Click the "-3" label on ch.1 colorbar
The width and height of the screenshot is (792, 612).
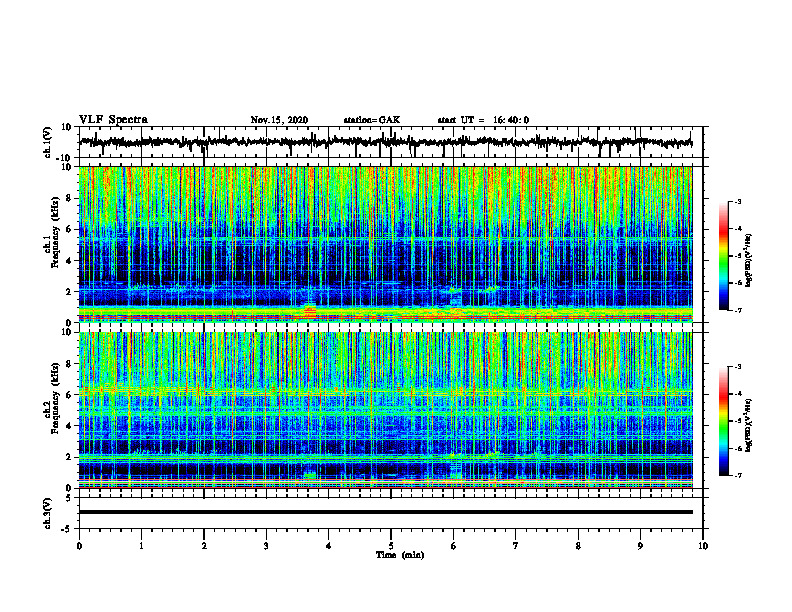tap(737, 201)
